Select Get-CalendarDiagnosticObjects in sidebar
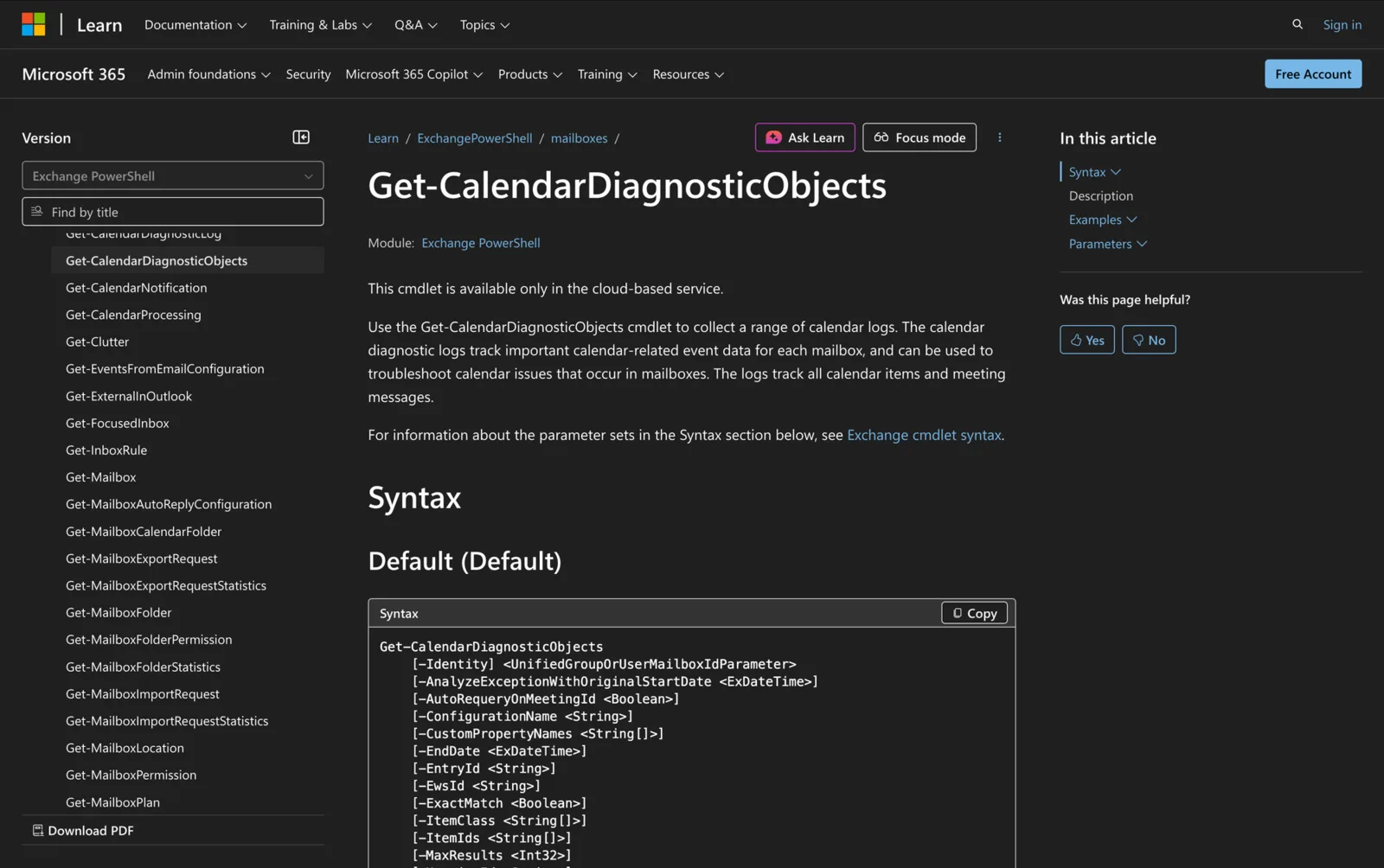Viewport: 1384px width, 868px height. click(x=187, y=260)
